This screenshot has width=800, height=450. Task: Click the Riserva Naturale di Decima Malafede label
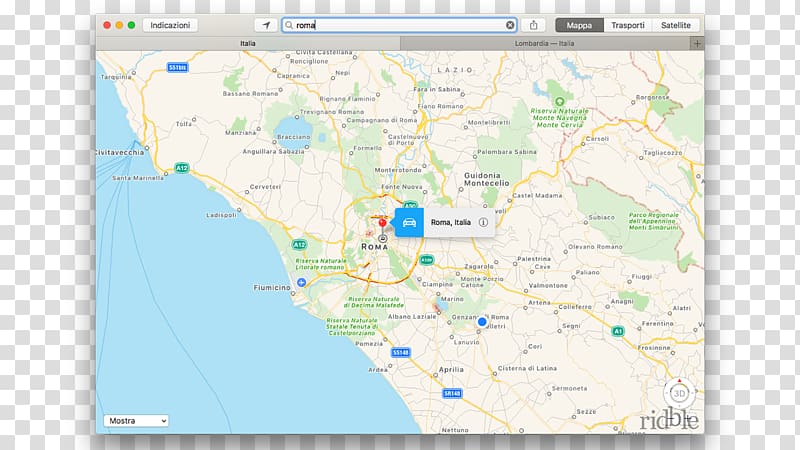pyautogui.click(x=373, y=302)
